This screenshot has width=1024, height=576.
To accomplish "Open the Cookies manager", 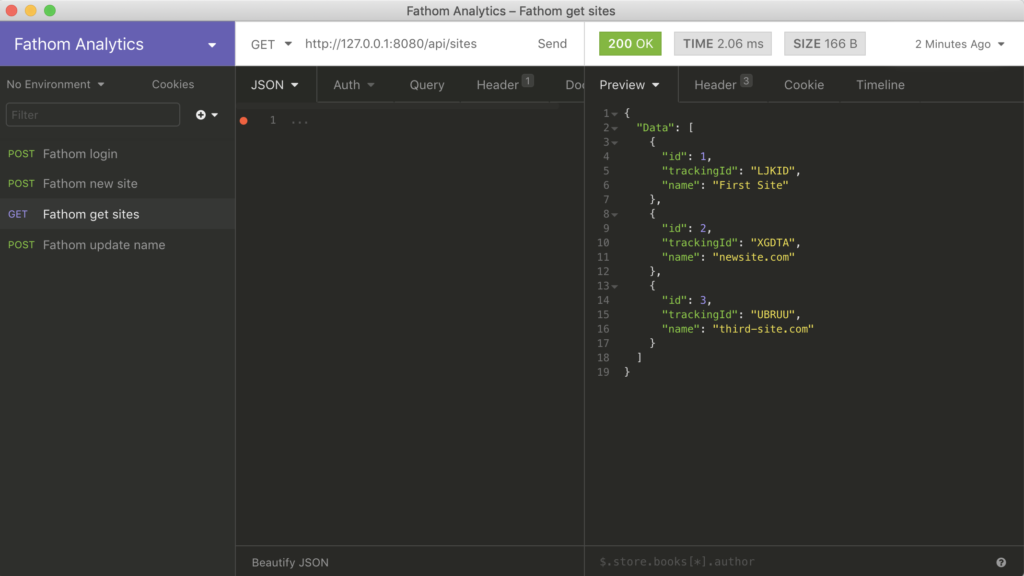I will pyautogui.click(x=173, y=85).
